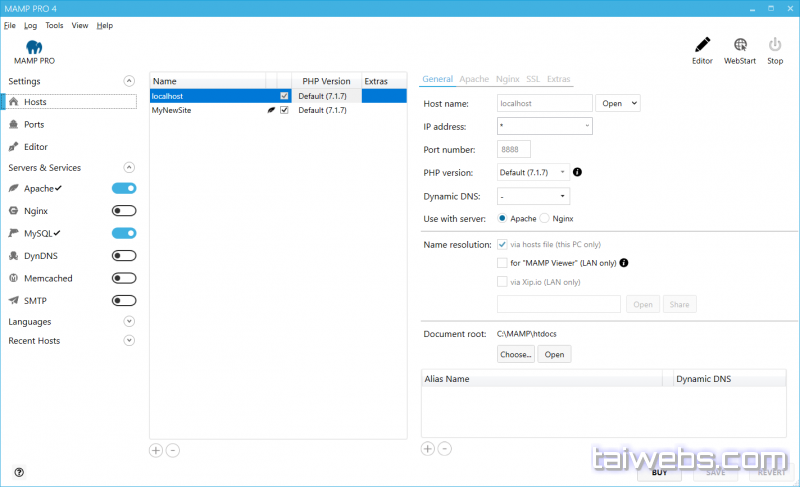Click Memcached icon in sidebar
This screenshot has width=800, height=487.
pos(14,278)
